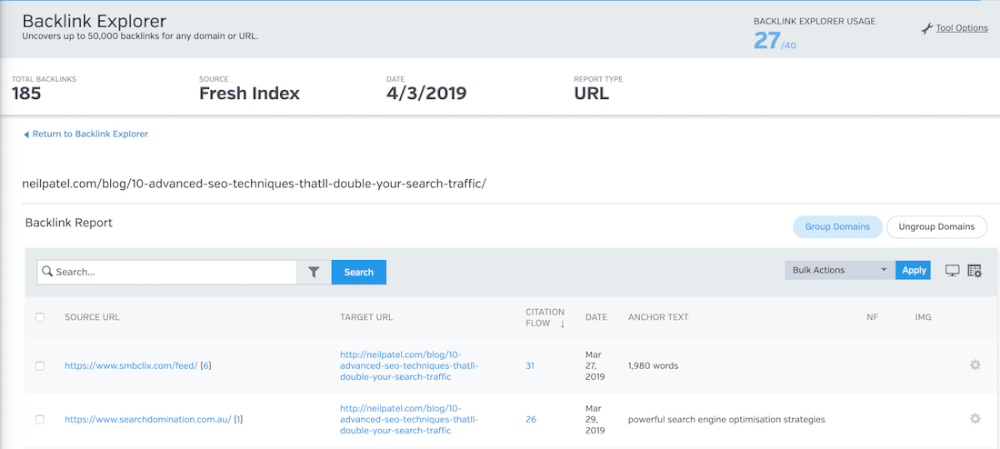Return to Backlink Explorer link
Screen dimensions: 1000x449
pyautogui.click(x=90, y=134)
